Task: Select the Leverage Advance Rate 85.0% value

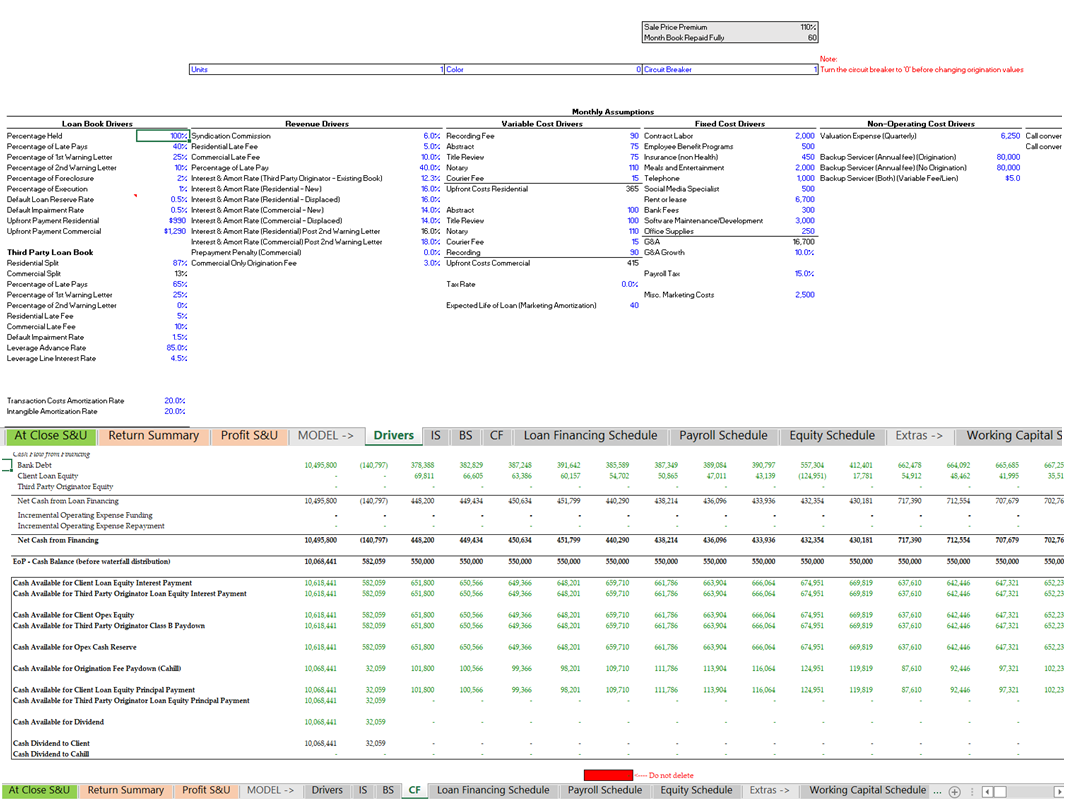Action: tap(177, 348)
